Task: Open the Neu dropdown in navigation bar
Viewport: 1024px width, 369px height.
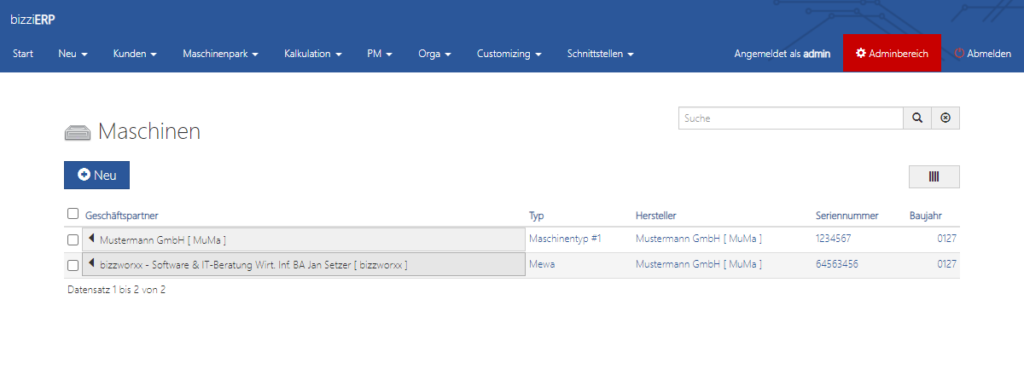Action: (x=72, y=54)
